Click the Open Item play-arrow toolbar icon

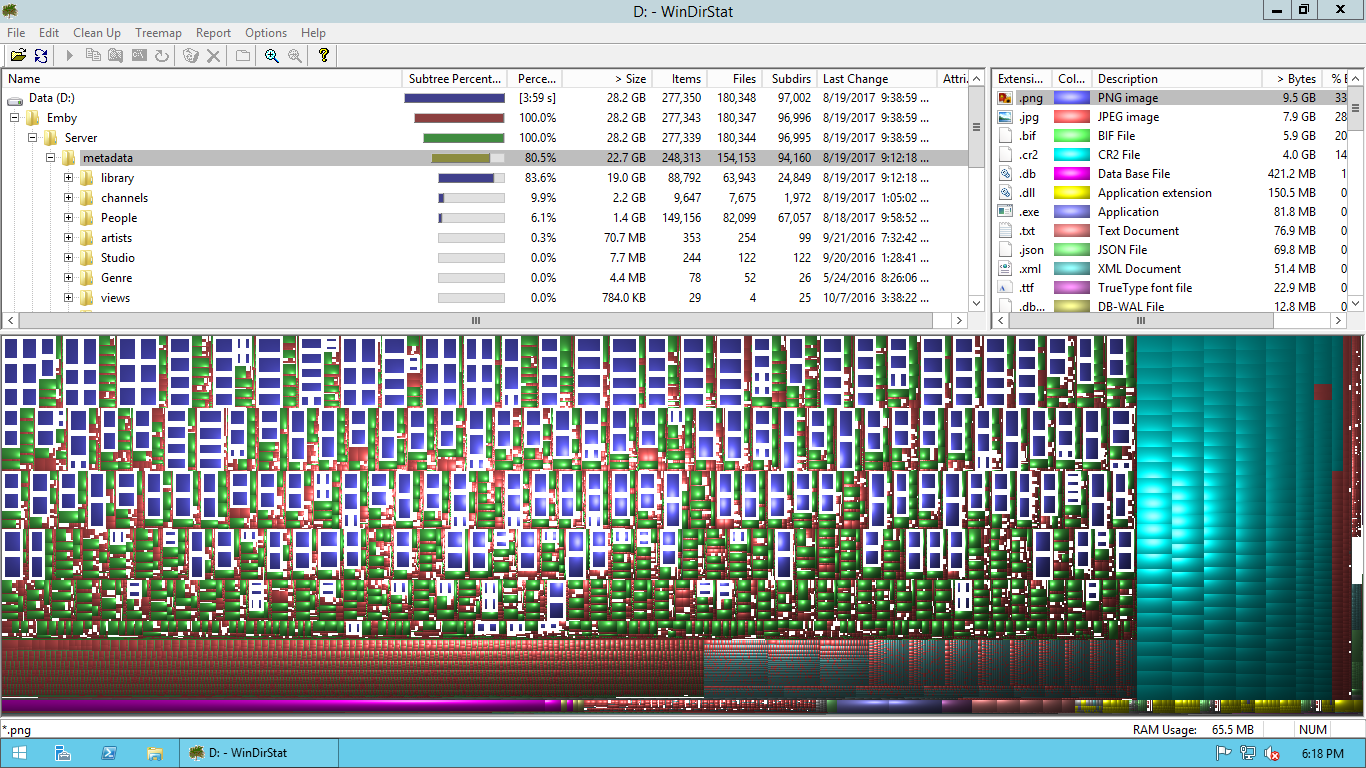[70, 56]
